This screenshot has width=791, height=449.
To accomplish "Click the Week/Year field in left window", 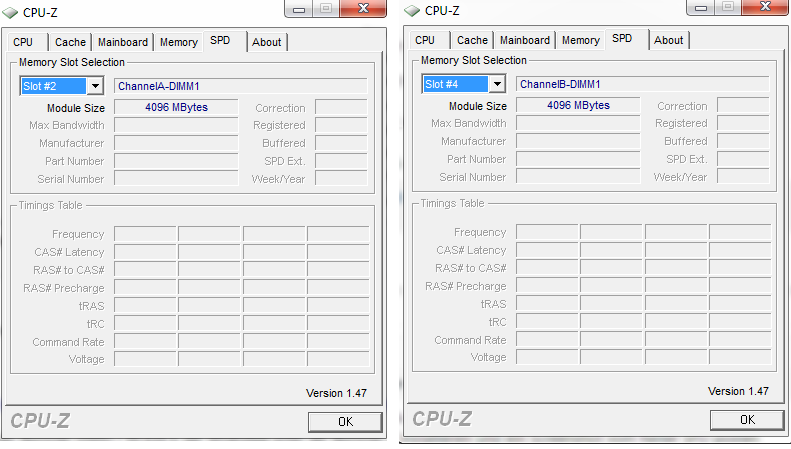I will coord(342,179).
